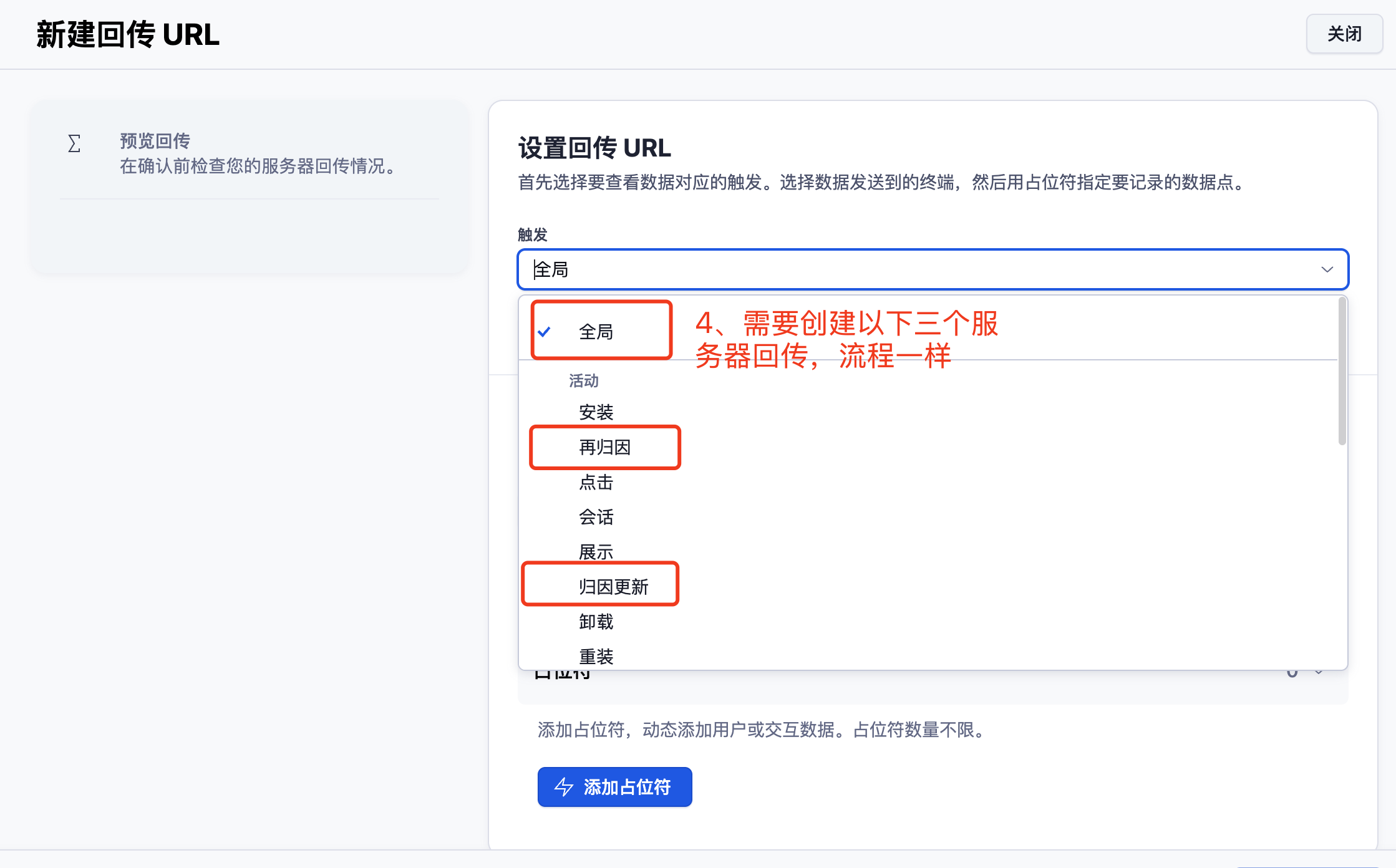1396x868 pixels.
Task: Select 会话 trigger option
Action: [596, 517]
